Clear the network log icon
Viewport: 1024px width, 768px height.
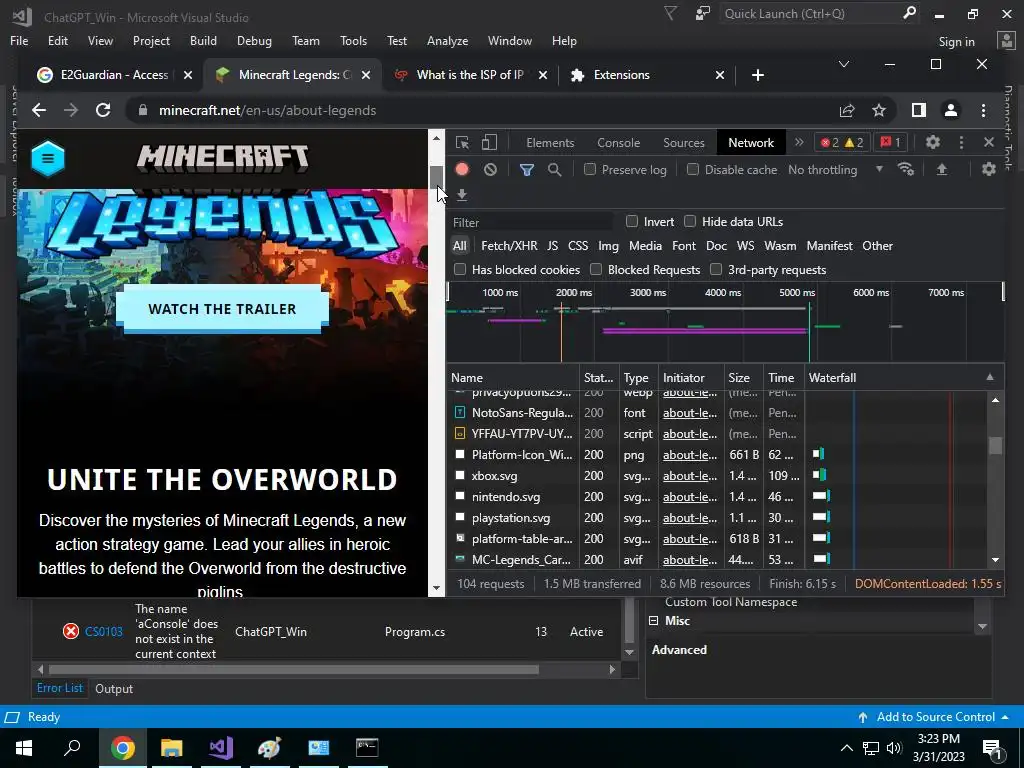click(x=490, y=169)
